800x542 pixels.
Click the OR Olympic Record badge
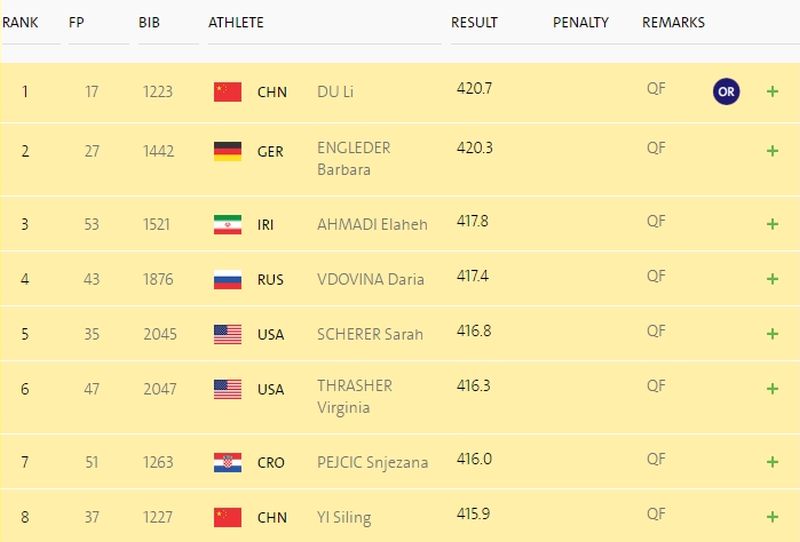(x=726, y=91)
